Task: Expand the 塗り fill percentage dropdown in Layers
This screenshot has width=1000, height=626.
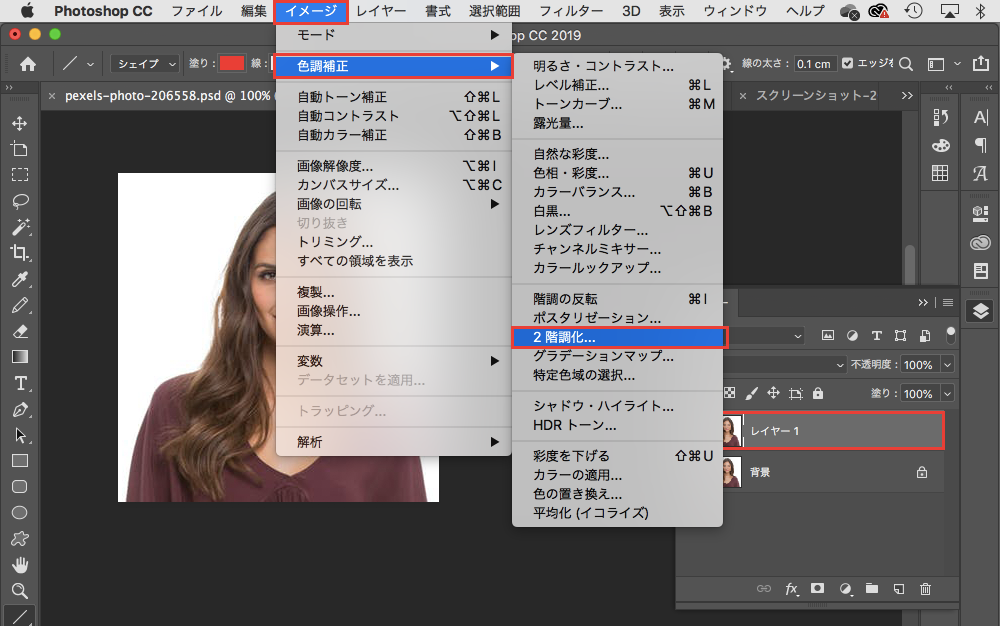Action: click(947, 394)
